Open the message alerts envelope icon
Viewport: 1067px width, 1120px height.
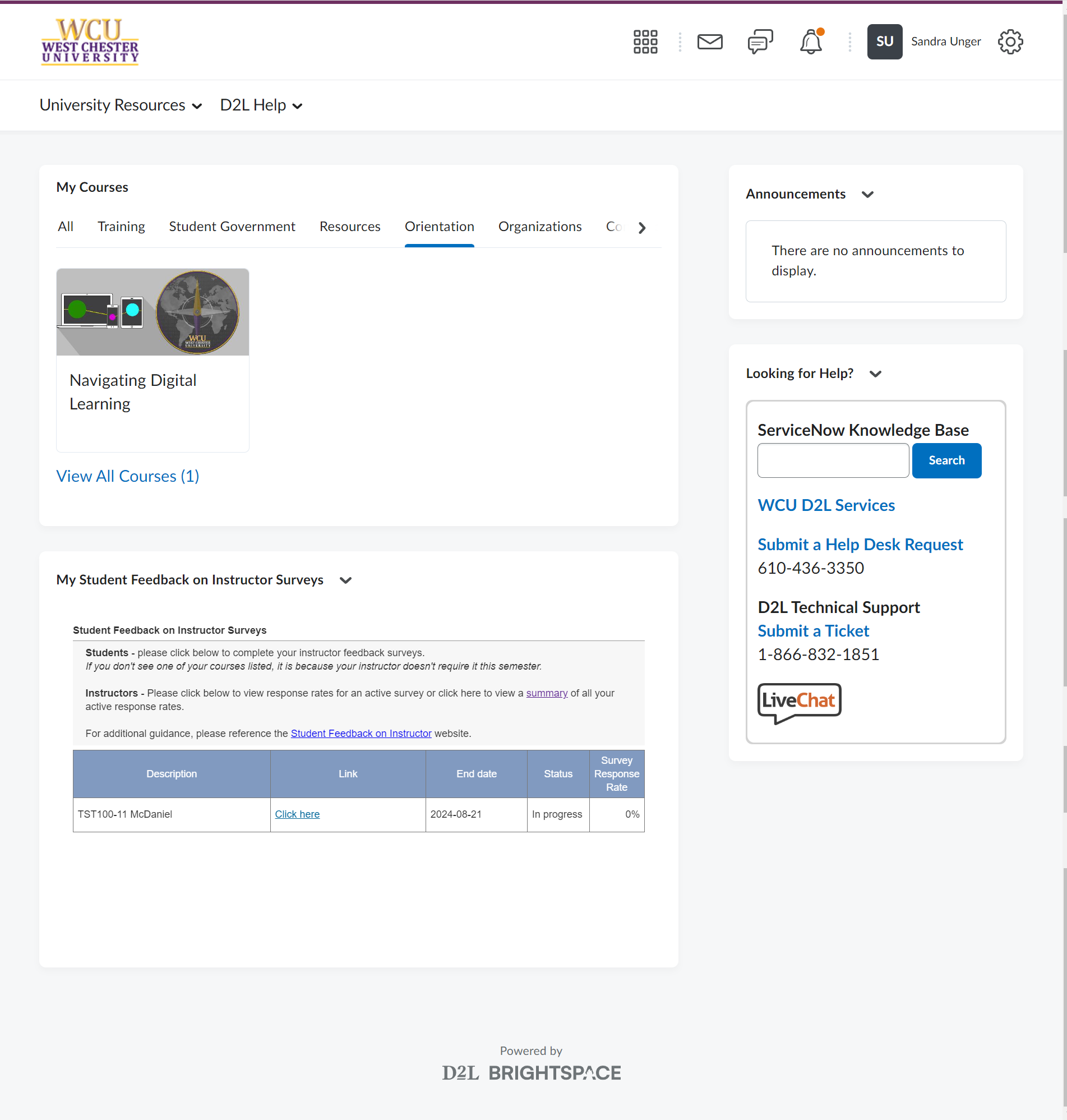[x=709, y=42]
